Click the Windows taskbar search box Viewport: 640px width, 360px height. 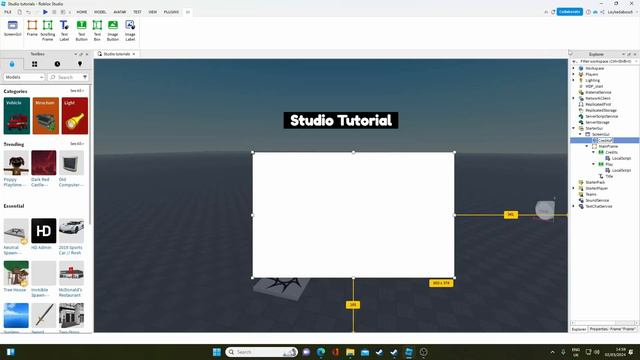pyautogui.click(x=261, y=352)
